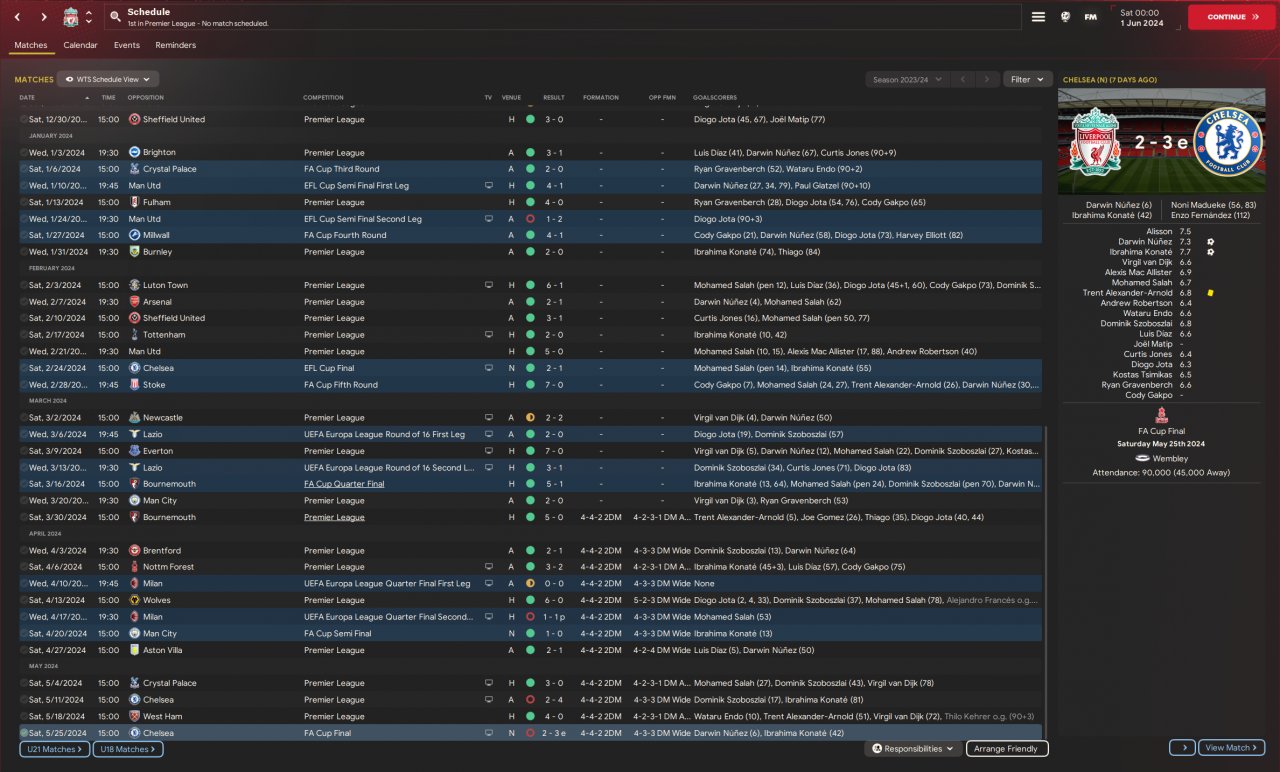
Task: Toggle the row checkbox for the Brighton match
Action: point(24,153)
